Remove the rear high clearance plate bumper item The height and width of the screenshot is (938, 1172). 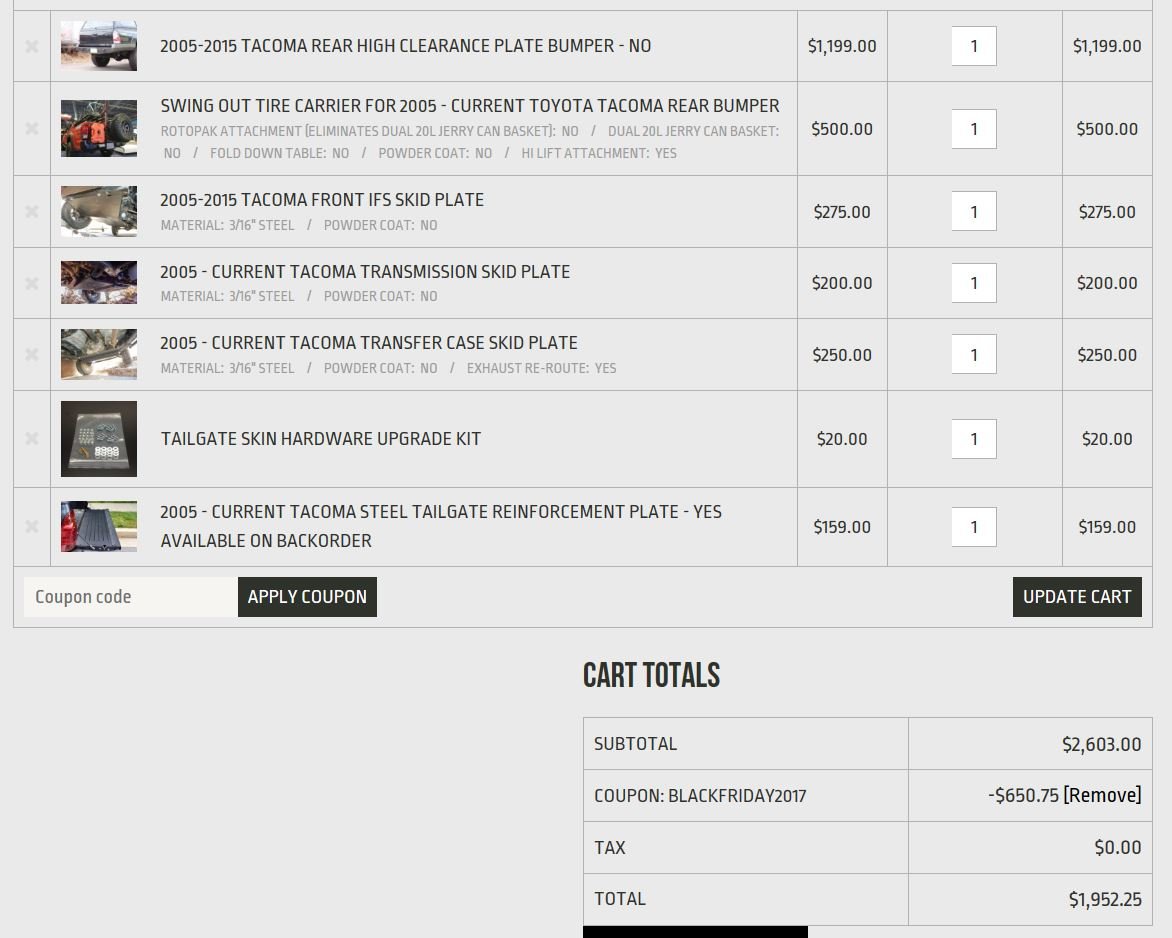pyautogui.click(x=31, y=46)
